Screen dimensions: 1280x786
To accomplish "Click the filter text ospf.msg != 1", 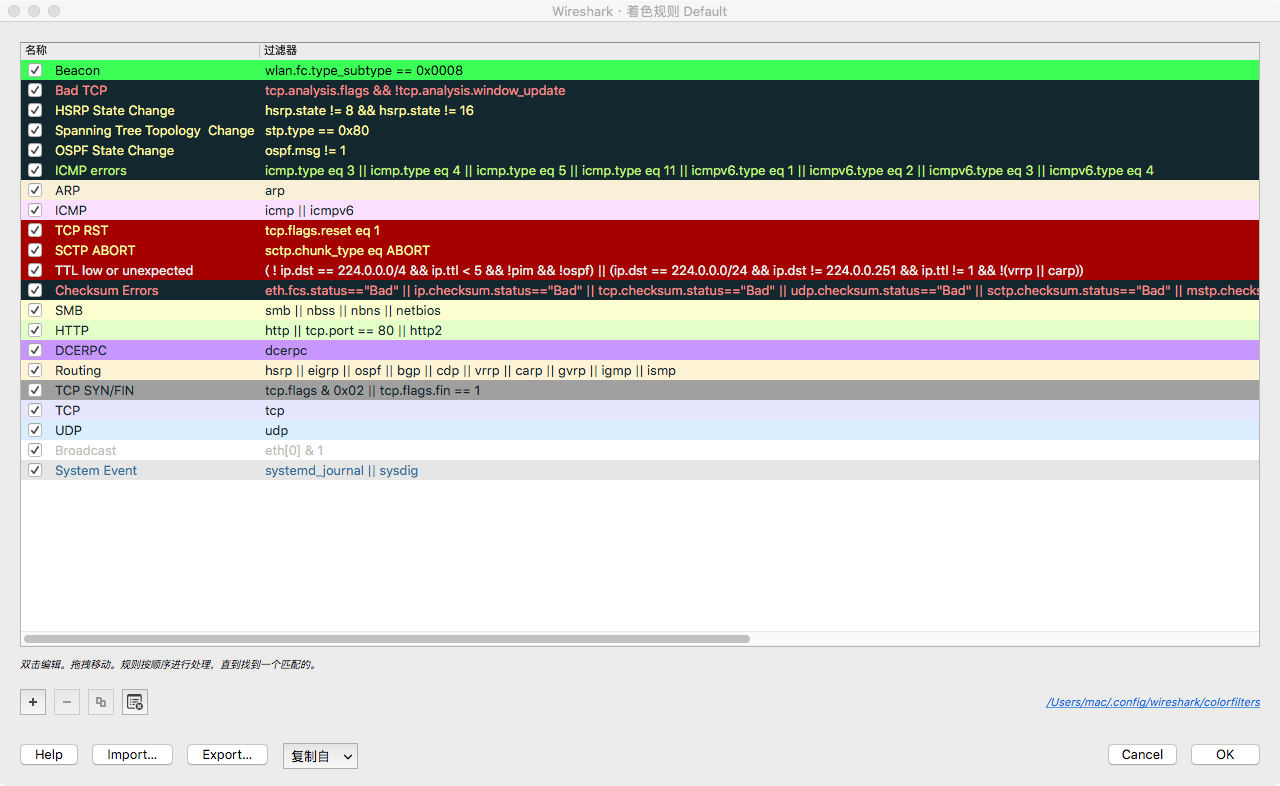I will [x=305, y=151].
